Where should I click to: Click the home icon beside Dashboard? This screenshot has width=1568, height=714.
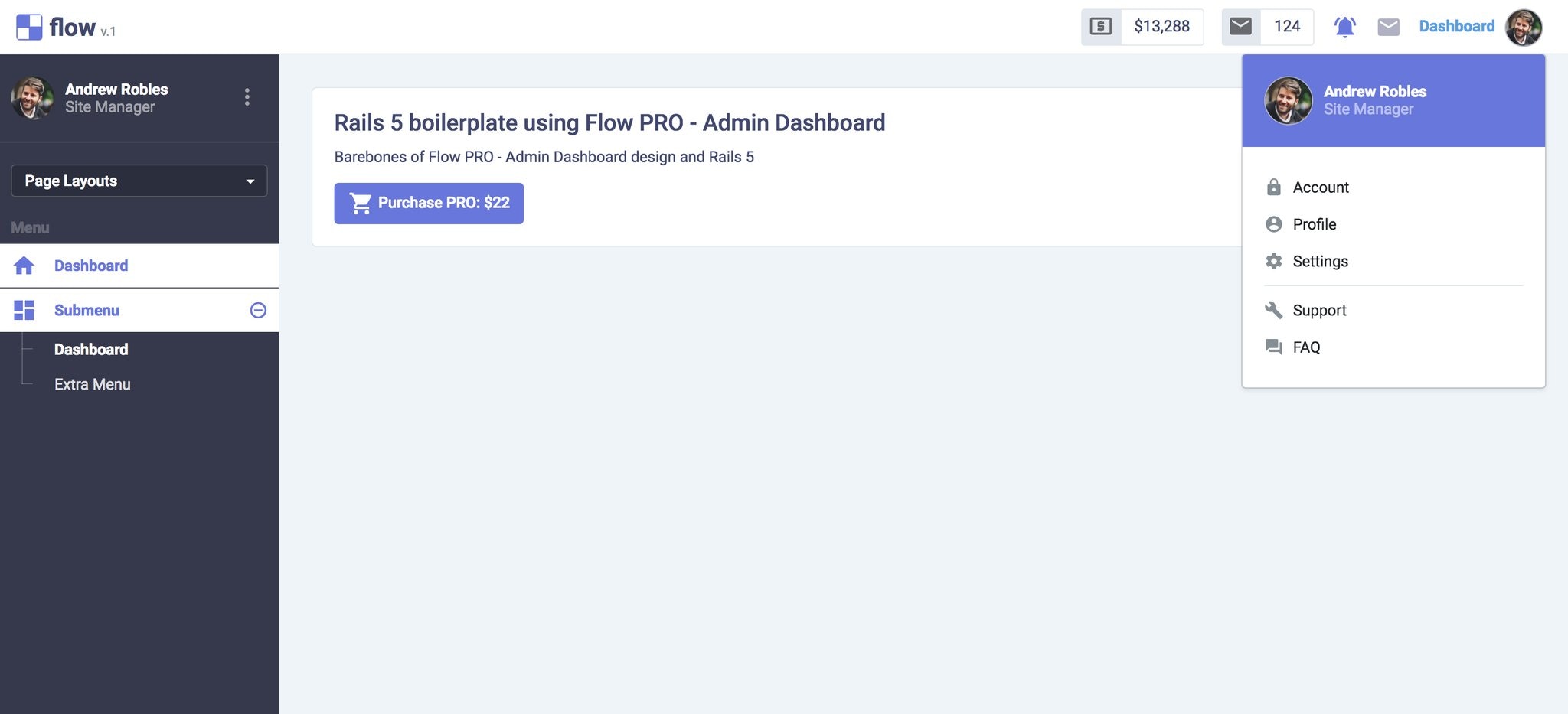click(x=24, y=266)
